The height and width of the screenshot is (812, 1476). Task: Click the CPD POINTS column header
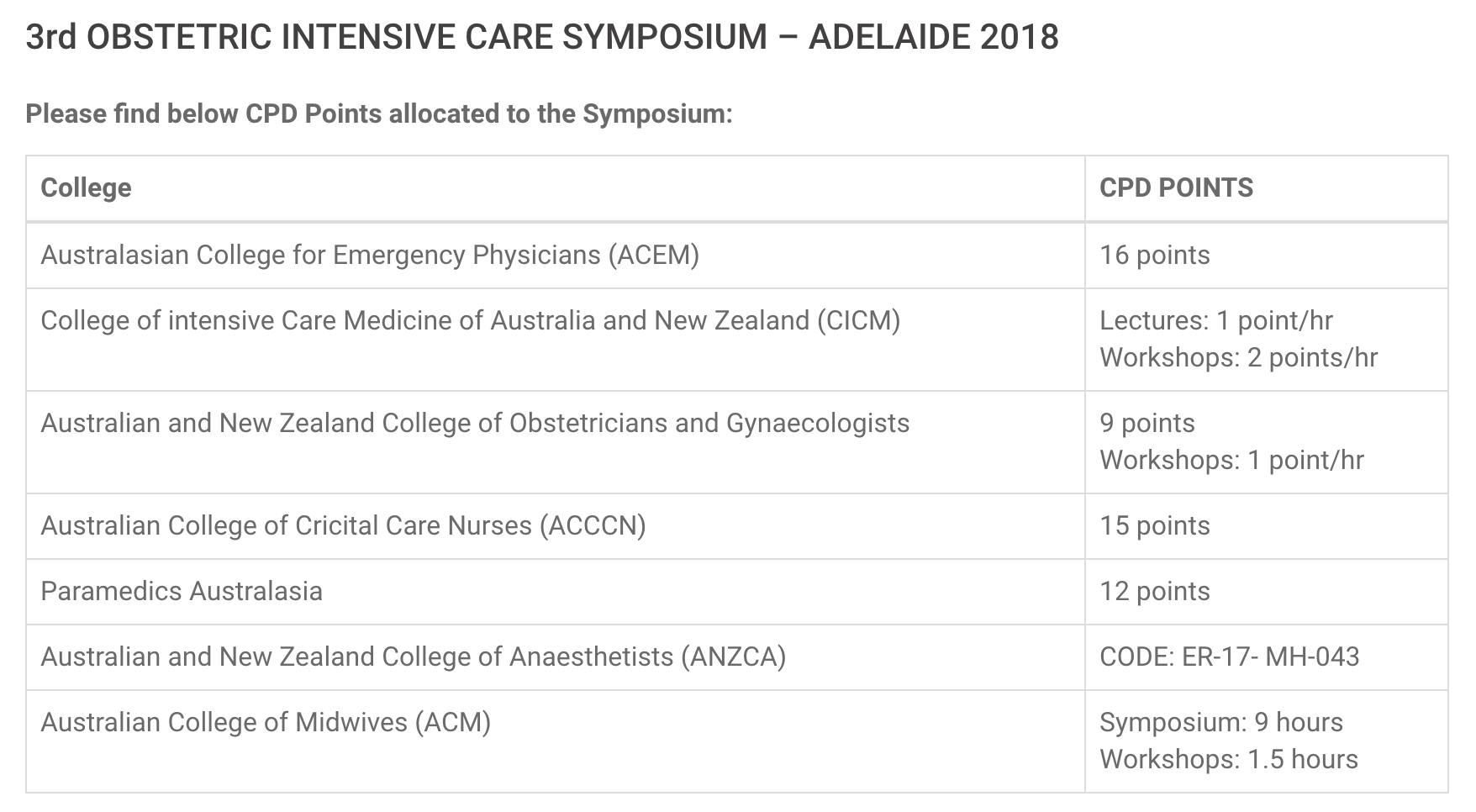click(x=1176, y=187)
